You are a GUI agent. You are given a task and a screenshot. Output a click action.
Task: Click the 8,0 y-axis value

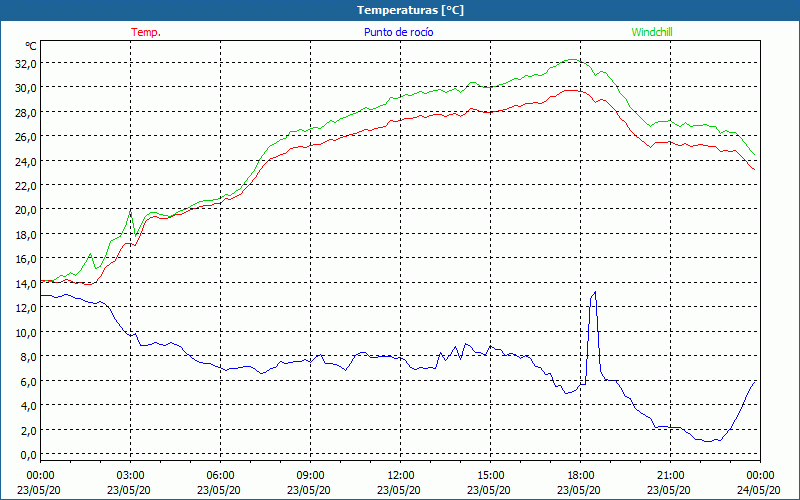(28, 357)
